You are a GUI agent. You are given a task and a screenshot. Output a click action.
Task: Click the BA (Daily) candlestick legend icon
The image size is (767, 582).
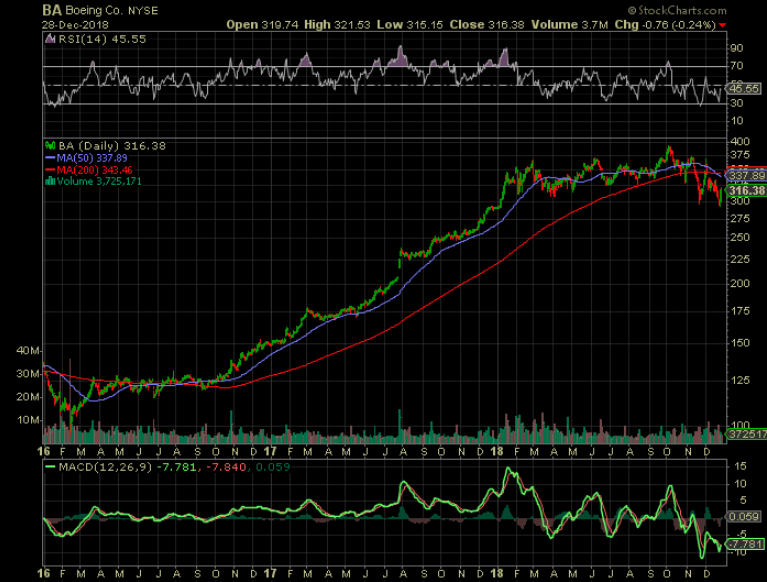[x=47, y=145]
